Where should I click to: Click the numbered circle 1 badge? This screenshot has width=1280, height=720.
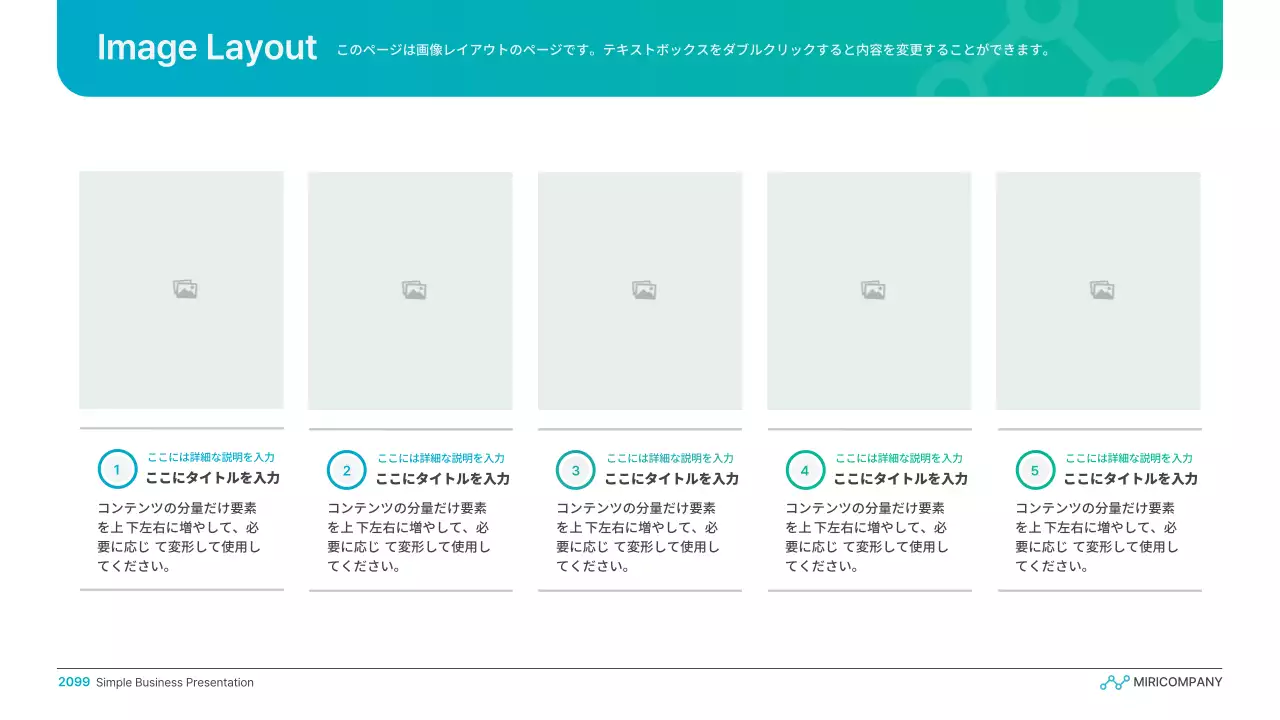tap(117, 470)
